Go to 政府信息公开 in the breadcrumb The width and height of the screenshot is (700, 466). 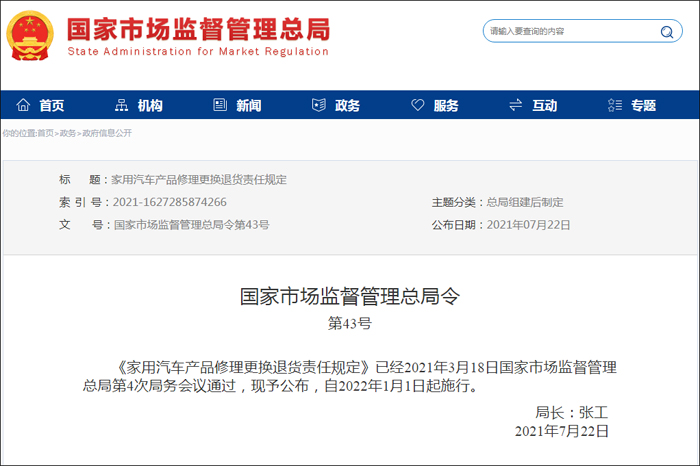coord(107,133)
